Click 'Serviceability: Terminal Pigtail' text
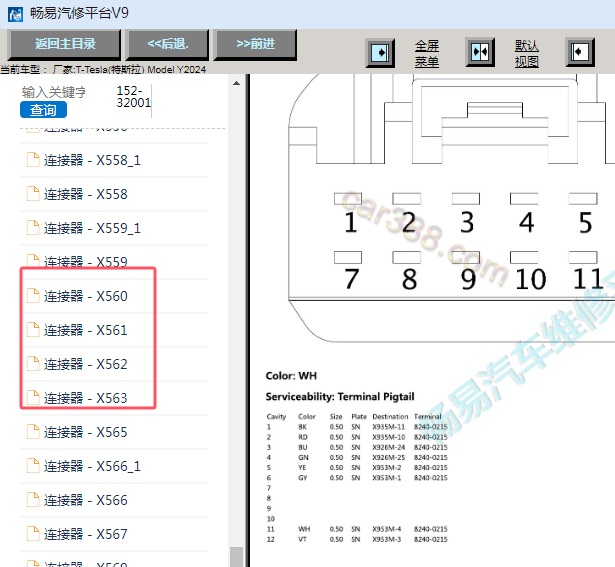 pyautogui.click(x=340, y=396)
